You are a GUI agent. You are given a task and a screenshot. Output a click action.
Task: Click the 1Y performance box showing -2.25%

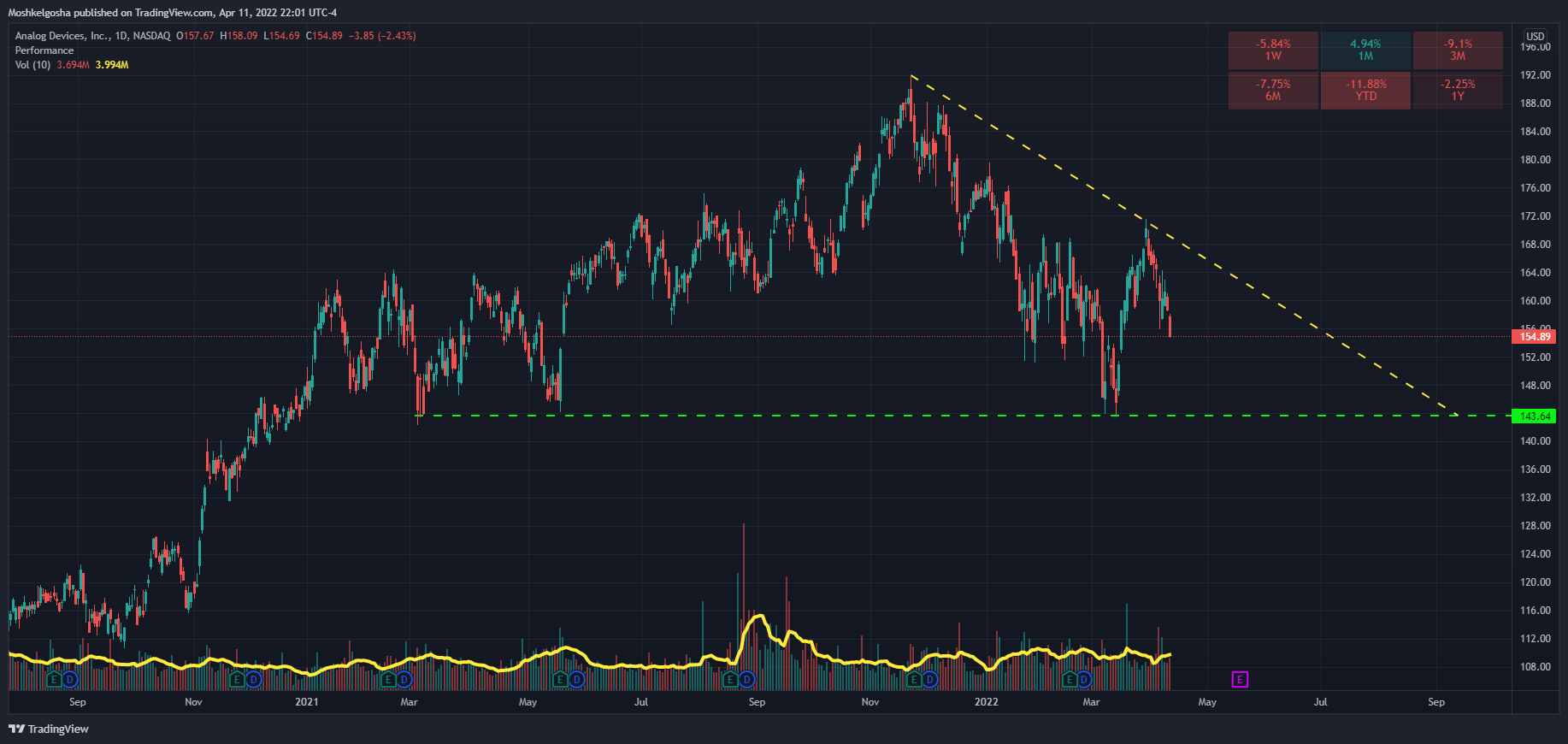click(x=1458, y=90)
